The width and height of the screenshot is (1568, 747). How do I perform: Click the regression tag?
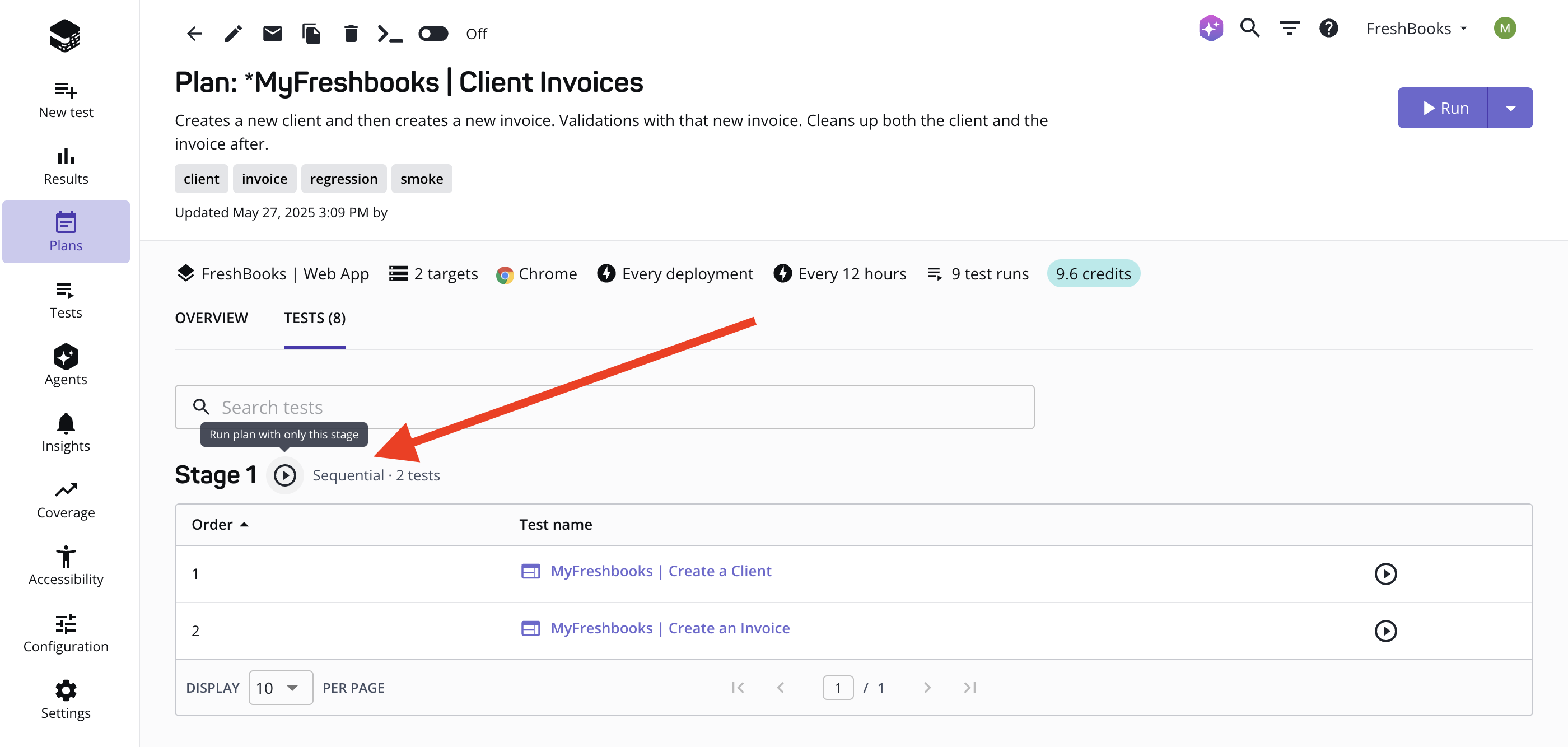pyautogui.click(x=344, y=179)
